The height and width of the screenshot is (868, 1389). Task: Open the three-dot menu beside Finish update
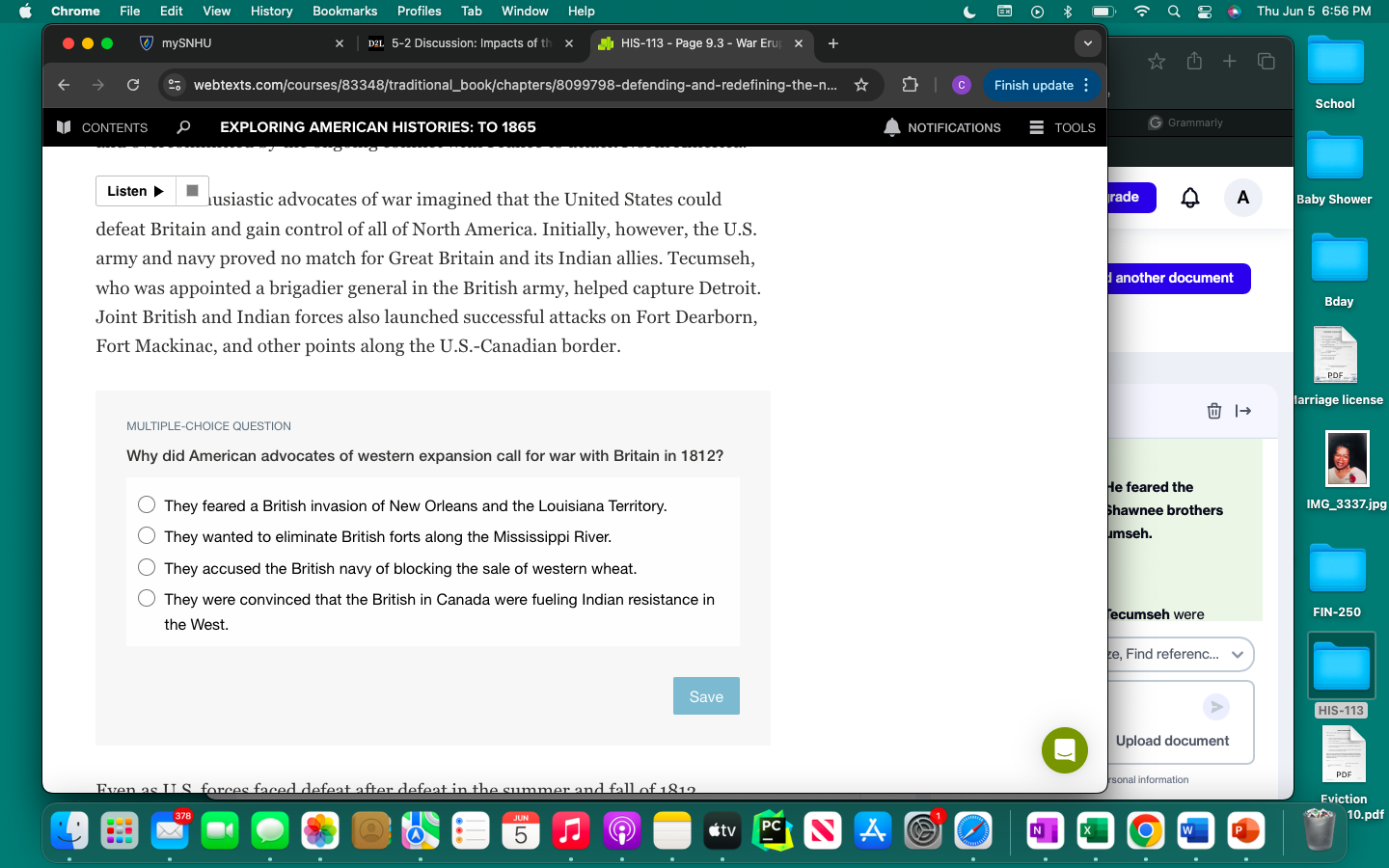[1086, 85]
